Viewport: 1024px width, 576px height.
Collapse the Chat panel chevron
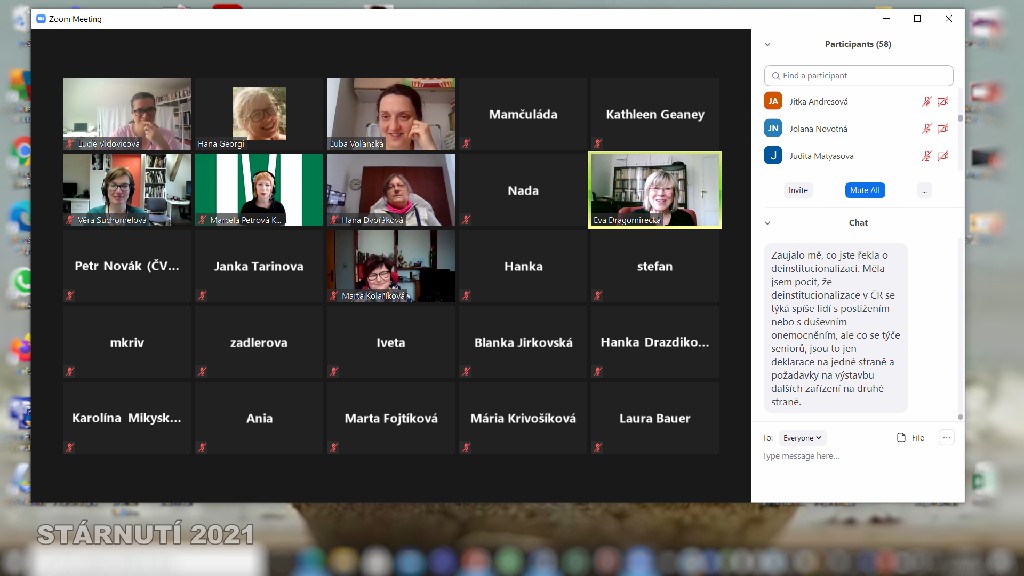[768, 223]
